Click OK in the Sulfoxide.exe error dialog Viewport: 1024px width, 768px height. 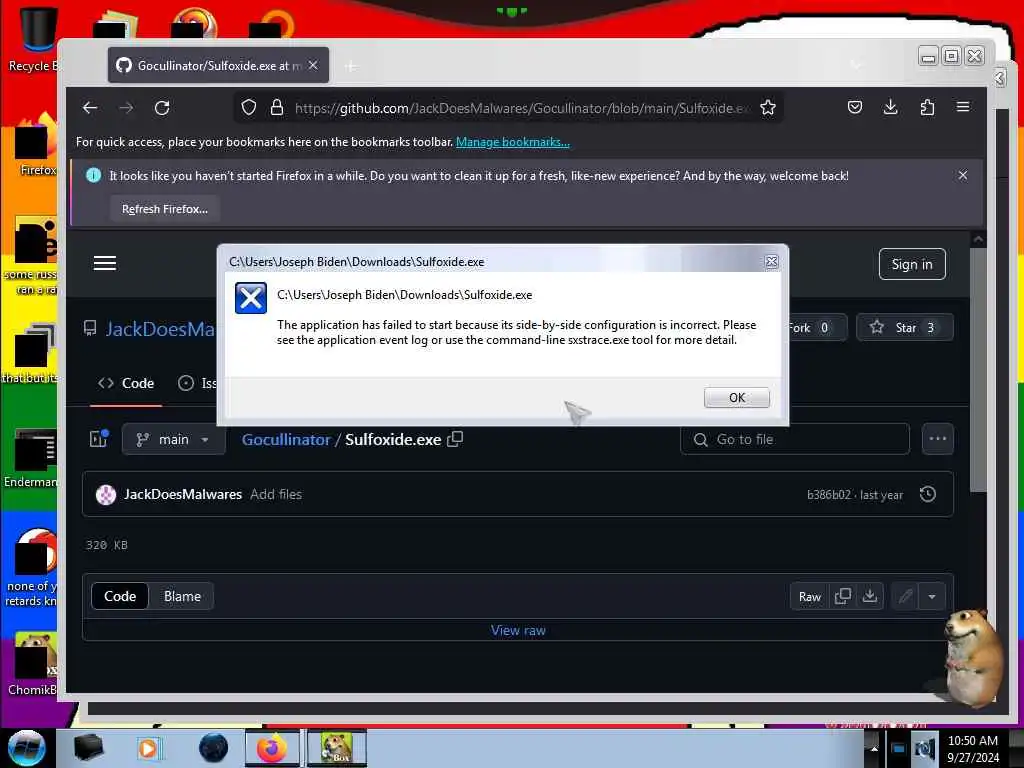[736, 397]
